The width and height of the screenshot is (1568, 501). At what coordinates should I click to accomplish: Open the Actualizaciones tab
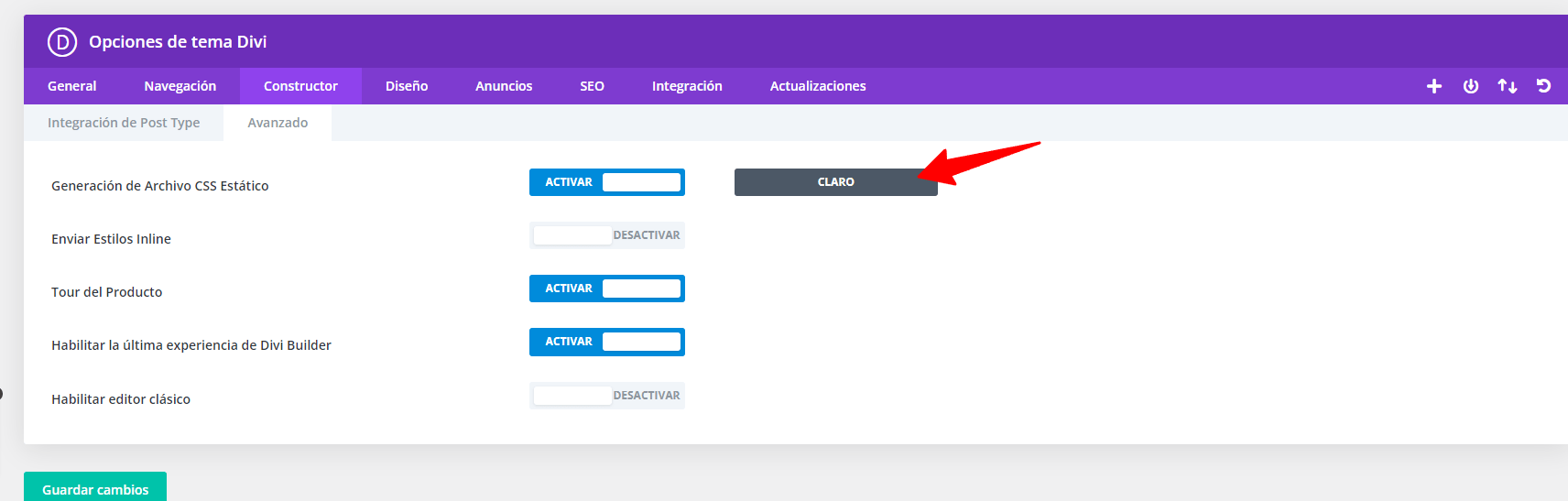818,86
